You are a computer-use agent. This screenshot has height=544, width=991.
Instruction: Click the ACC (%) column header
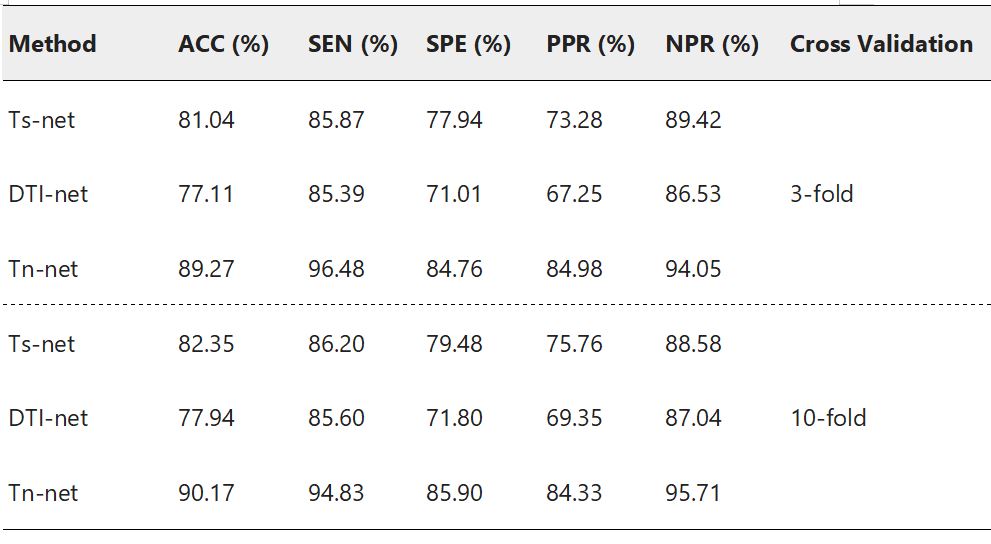pos(223,44)
